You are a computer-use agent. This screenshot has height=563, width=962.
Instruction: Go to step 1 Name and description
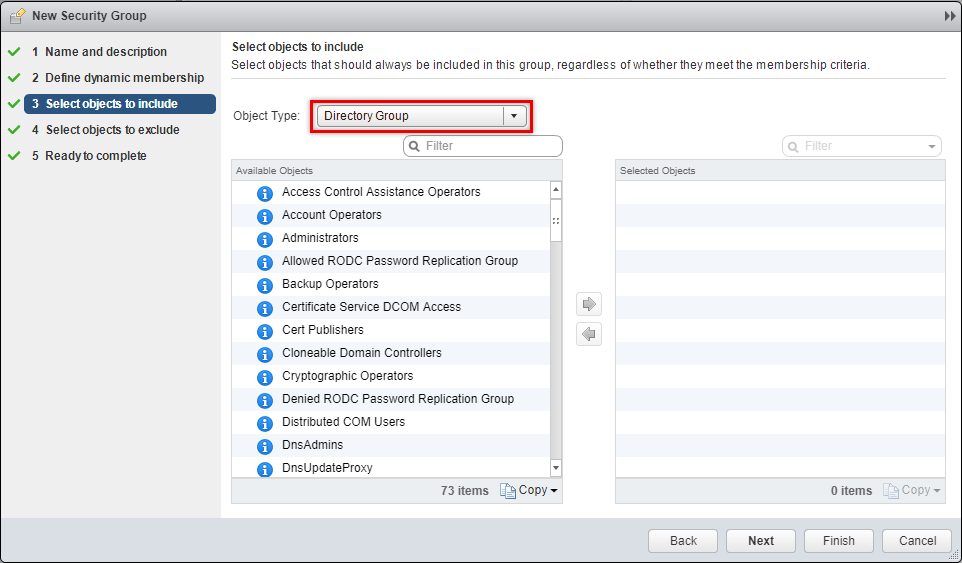coord(105,52)
